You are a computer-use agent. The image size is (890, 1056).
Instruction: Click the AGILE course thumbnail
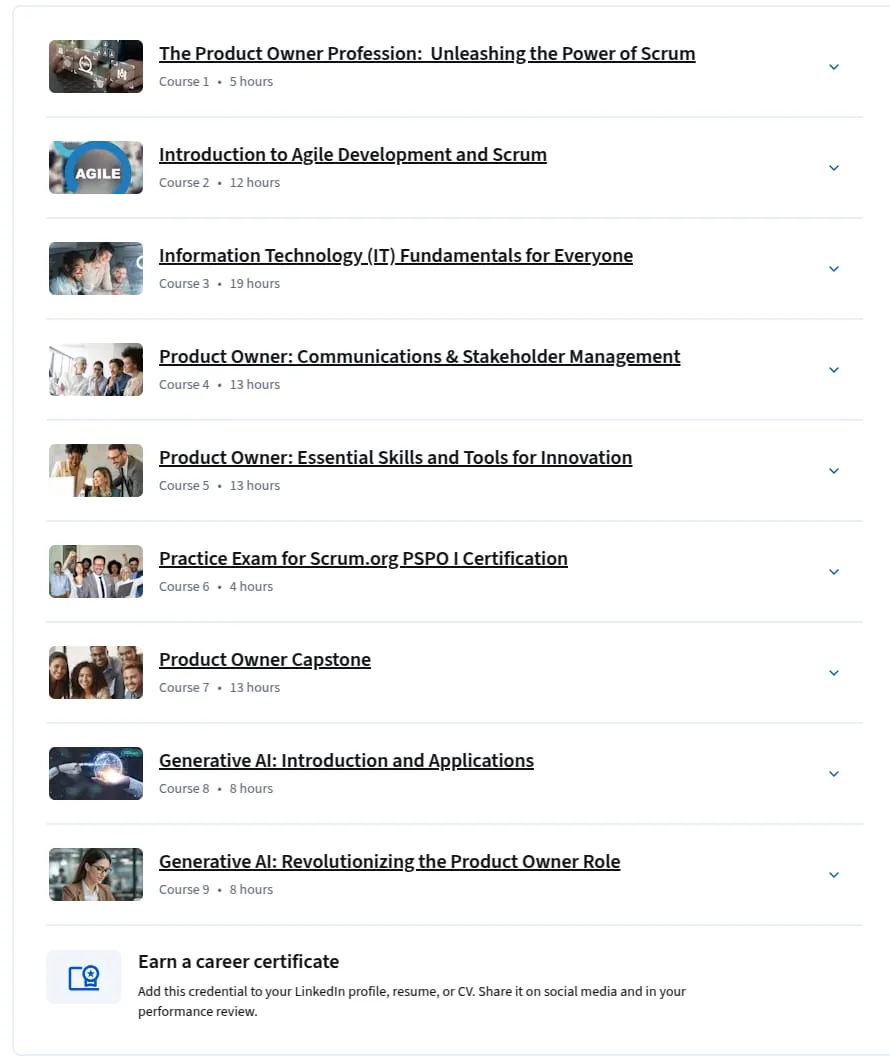point(96,167)
